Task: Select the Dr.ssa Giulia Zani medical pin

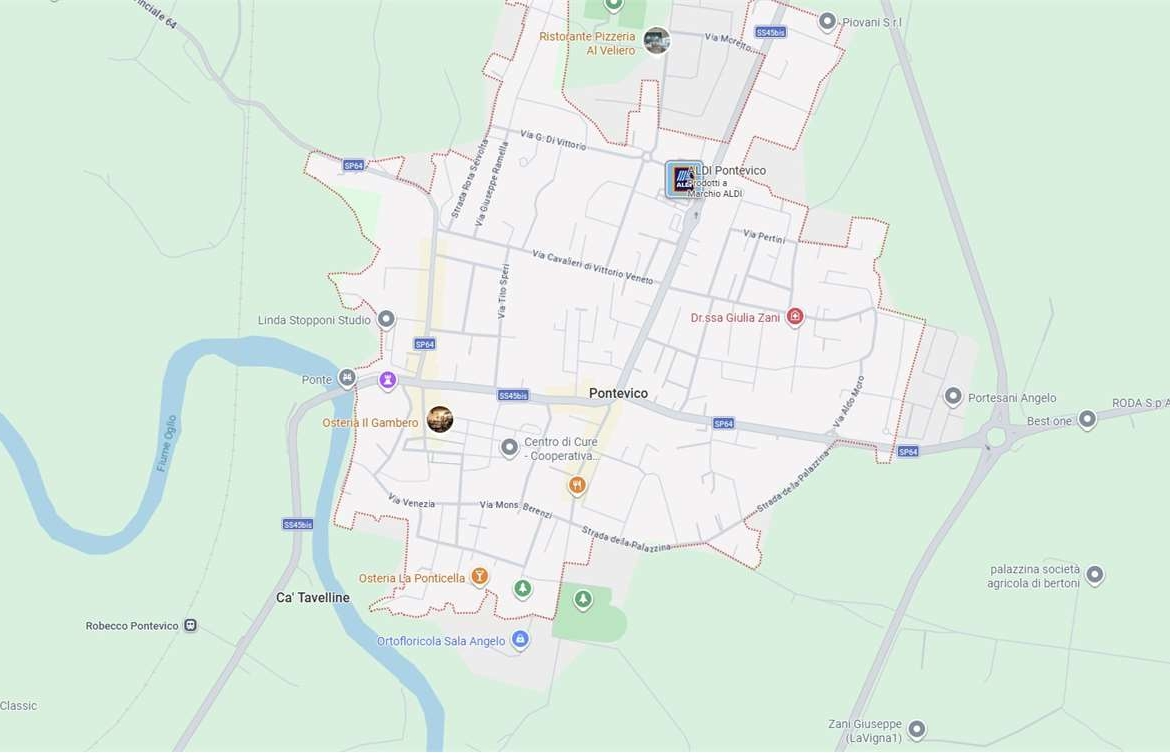Action: coord(795,317)
